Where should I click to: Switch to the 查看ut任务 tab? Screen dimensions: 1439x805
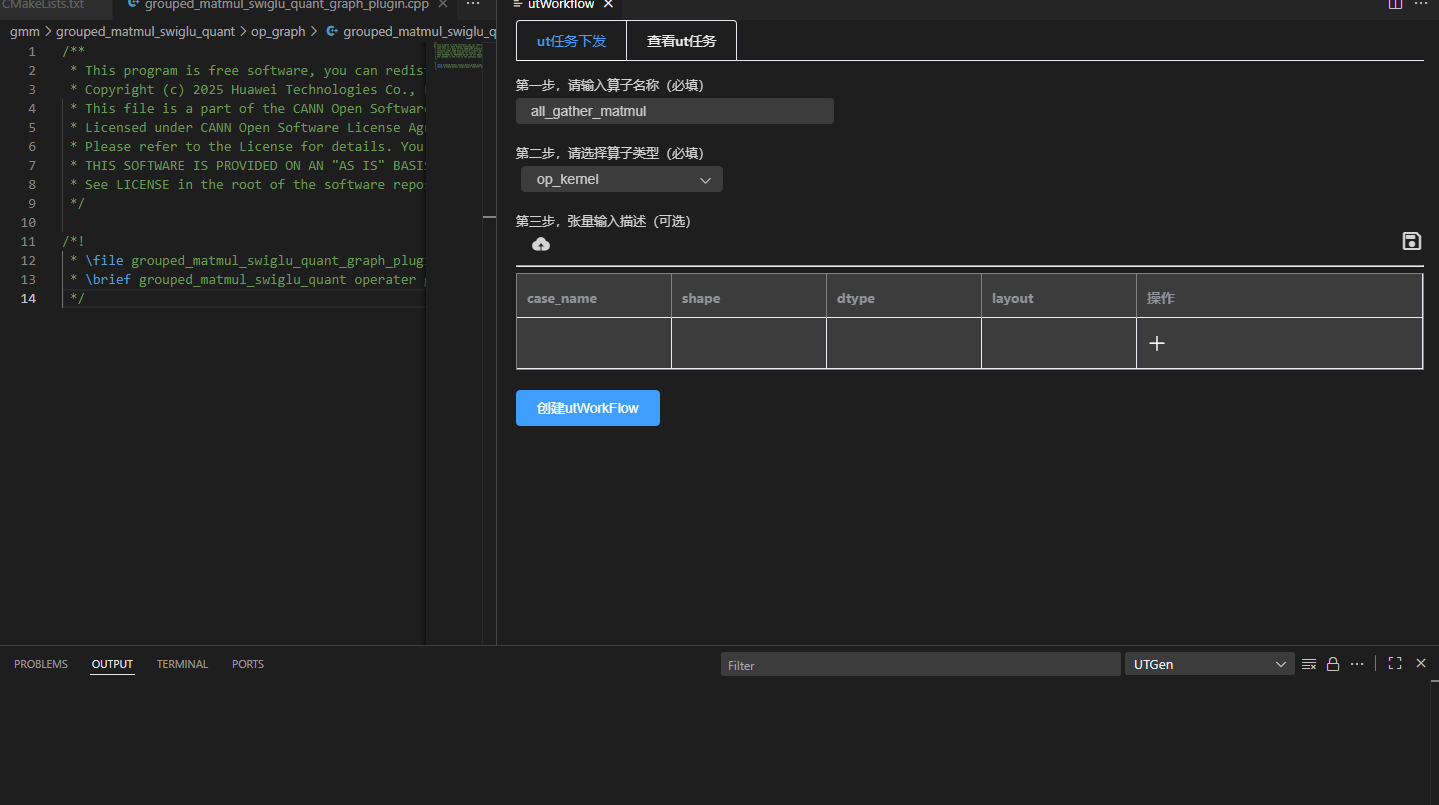pos(681,41)
